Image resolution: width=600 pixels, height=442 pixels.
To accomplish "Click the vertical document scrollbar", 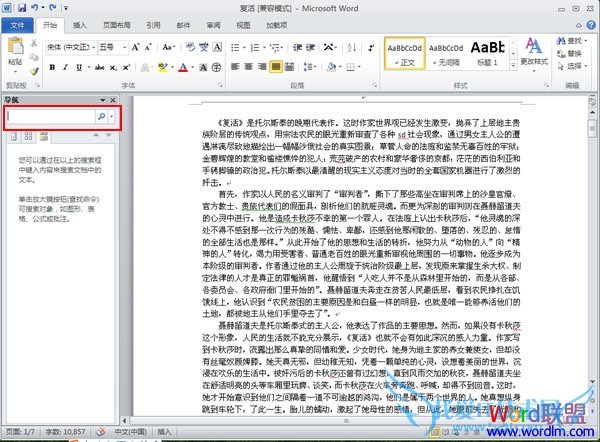I will click(x=592, y=249).
